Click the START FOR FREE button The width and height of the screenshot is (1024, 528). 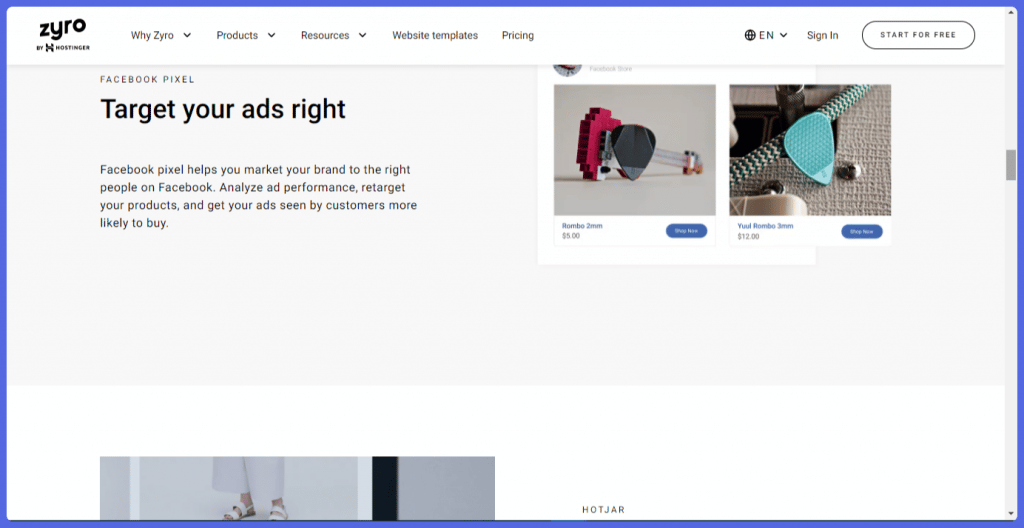click(x=918, y=35)
